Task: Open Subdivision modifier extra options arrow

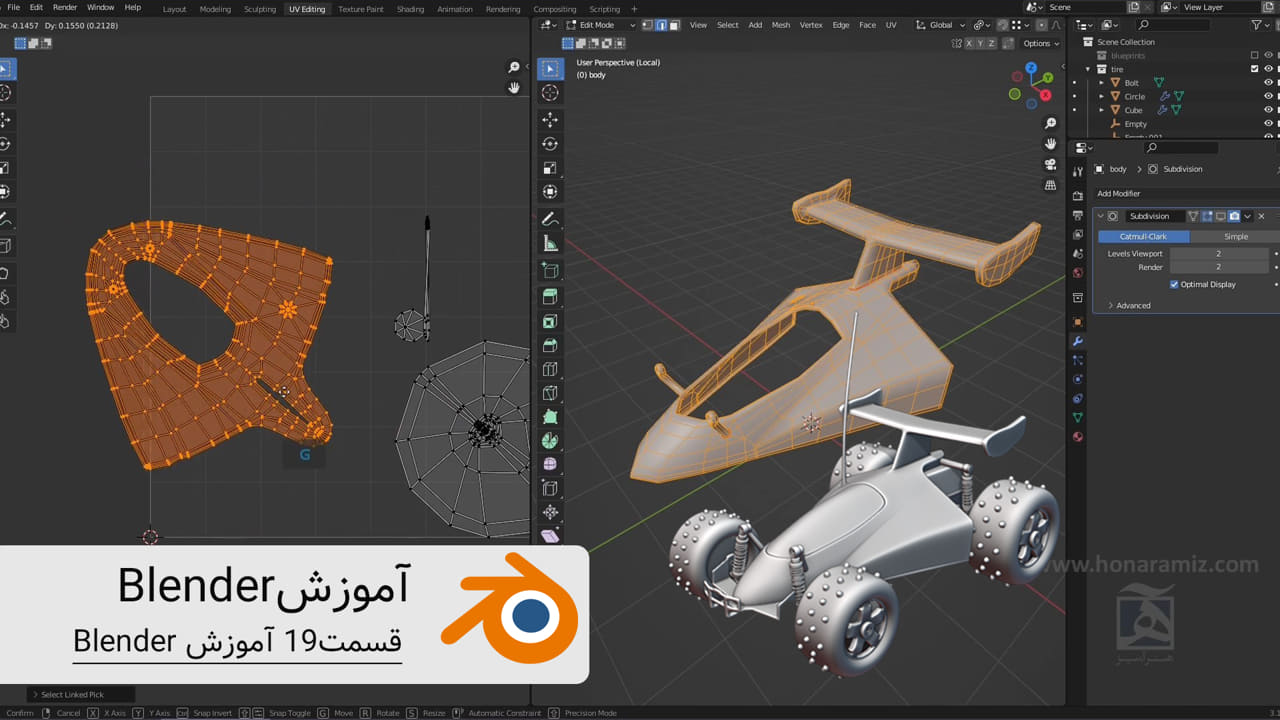Action: point(1248,216)
